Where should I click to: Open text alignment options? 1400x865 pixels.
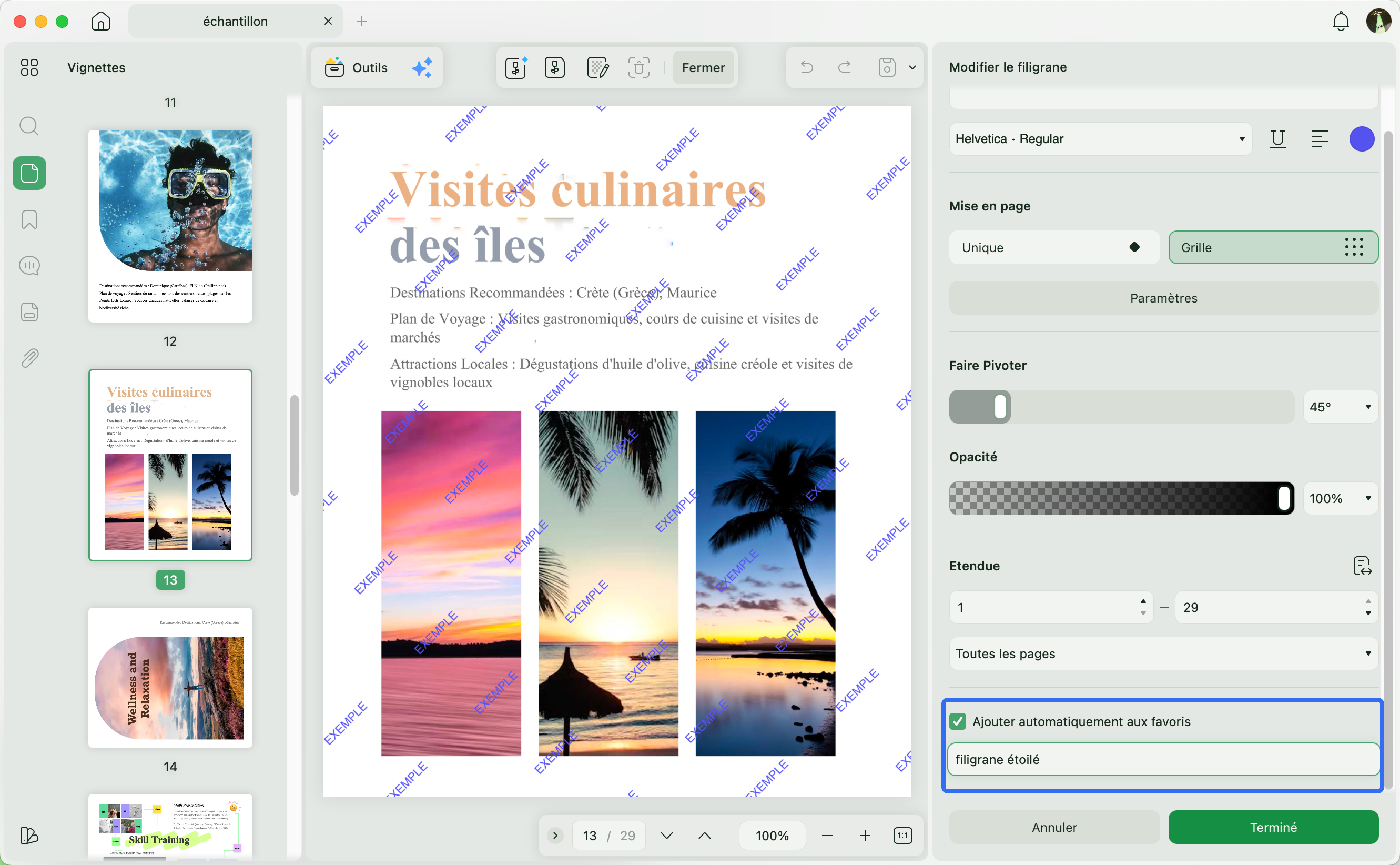[x=1320, y=139]
